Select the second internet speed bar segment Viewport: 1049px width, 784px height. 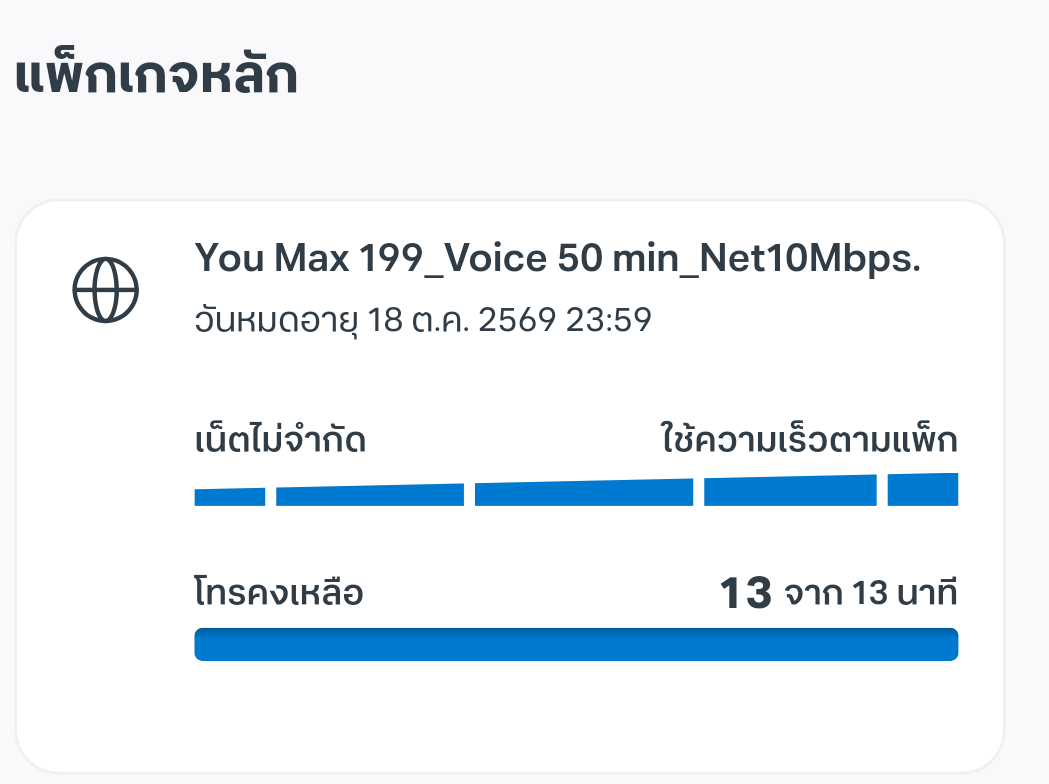point(369,495)
